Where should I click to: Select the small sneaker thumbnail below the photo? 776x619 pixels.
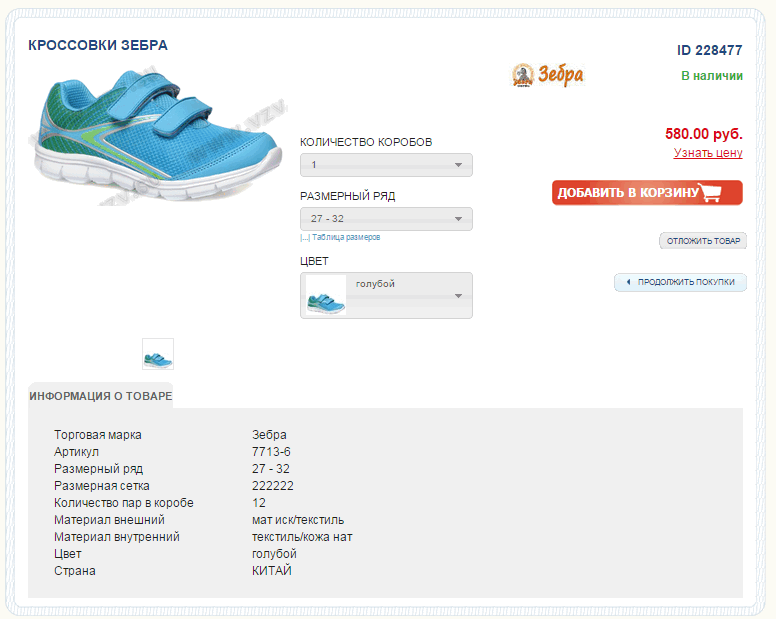(x=158, y=354)
